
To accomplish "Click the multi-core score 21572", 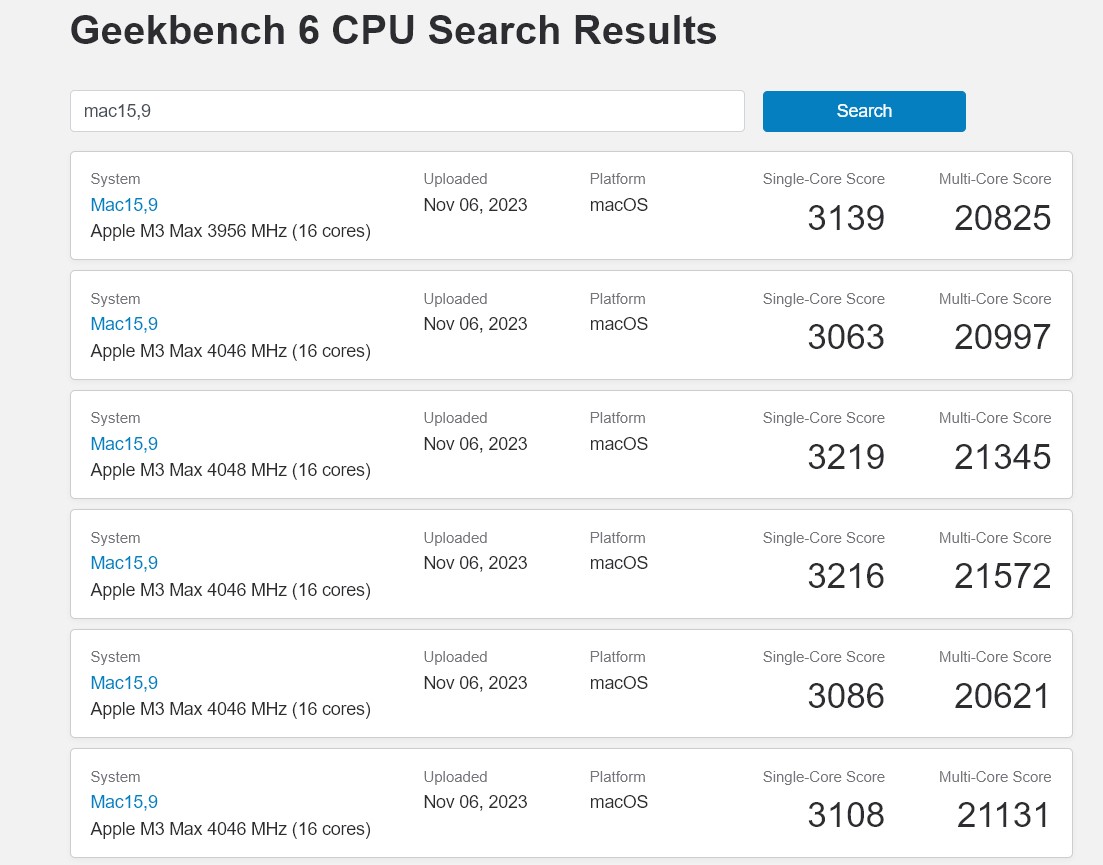I will tap(1002, 577).
